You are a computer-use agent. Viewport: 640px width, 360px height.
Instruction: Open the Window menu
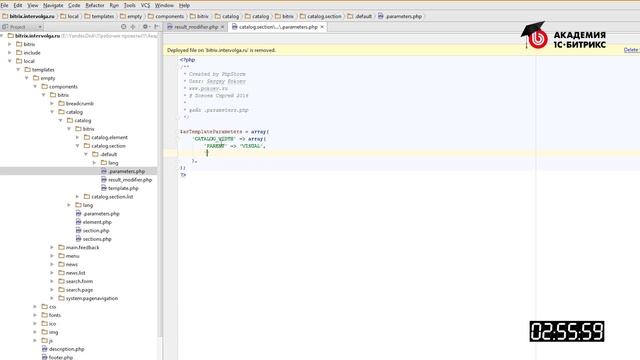pos(164,5)
